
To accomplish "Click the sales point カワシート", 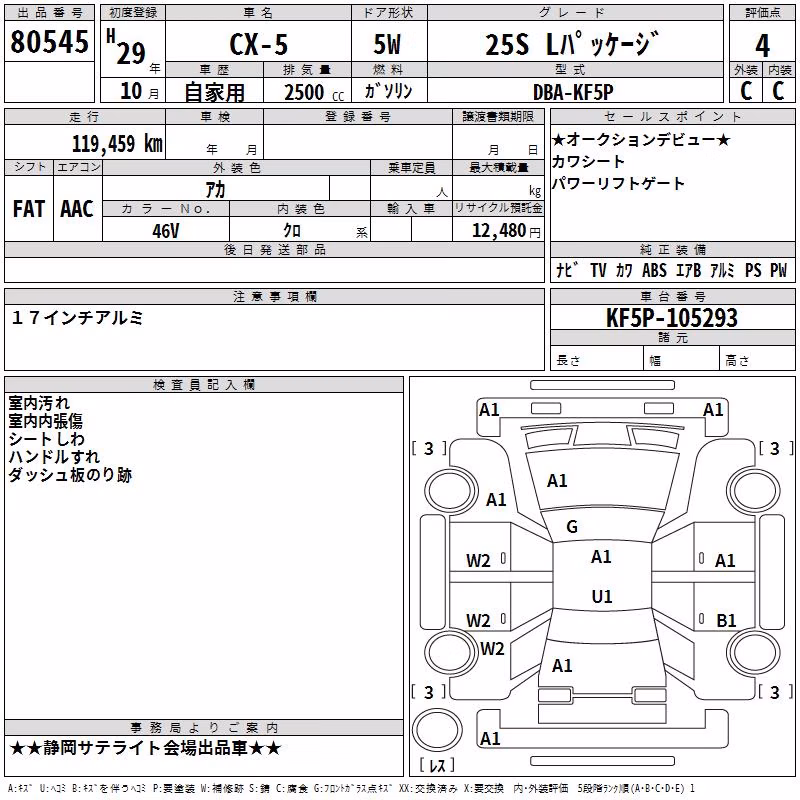I will [x=588, y=161].
